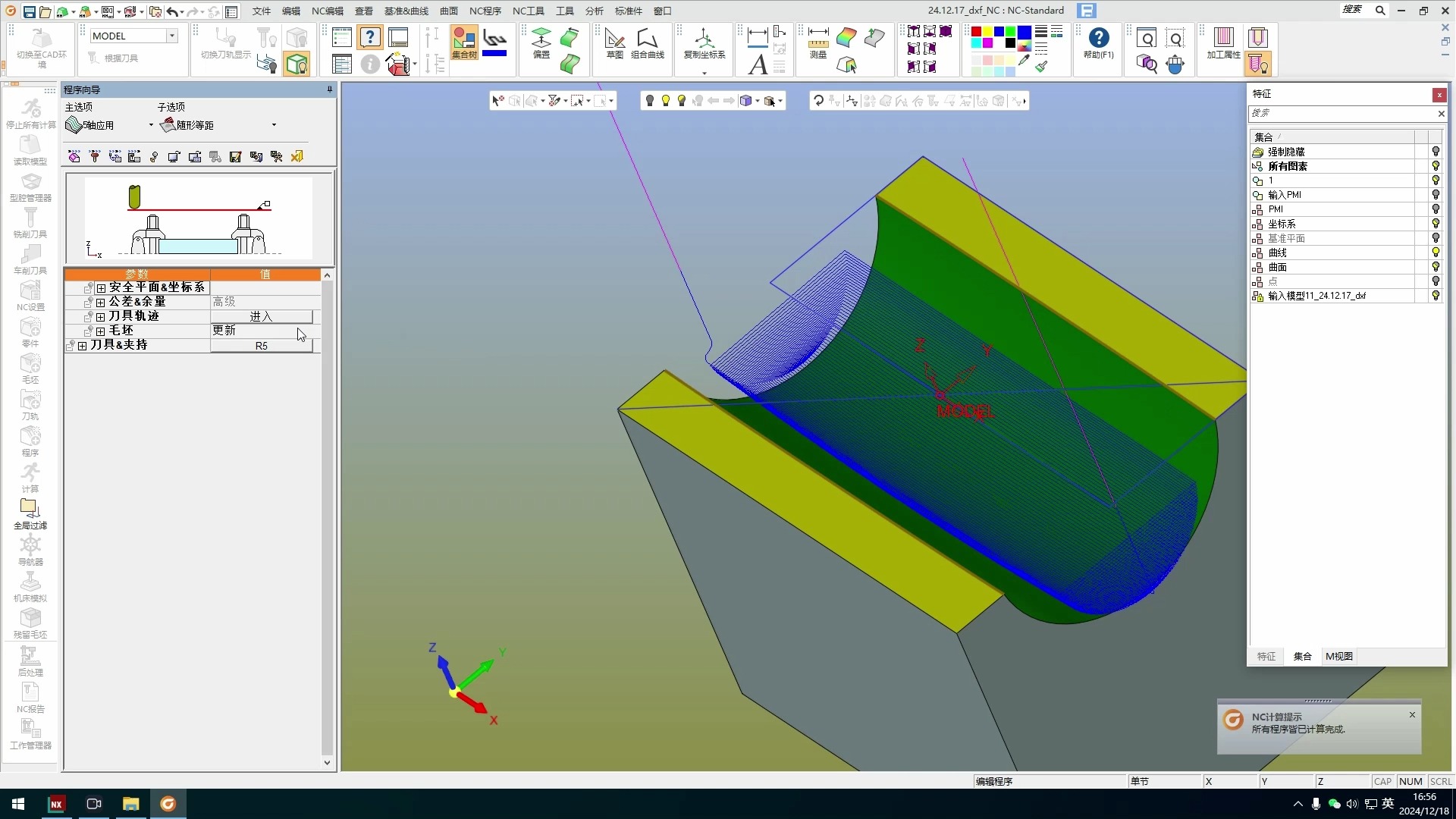Image resolution: width=1456 pixels, height=819 pixels.
Task: Click the 进入 button for 刀具轨迹
Action: click(x=261, y=316)
